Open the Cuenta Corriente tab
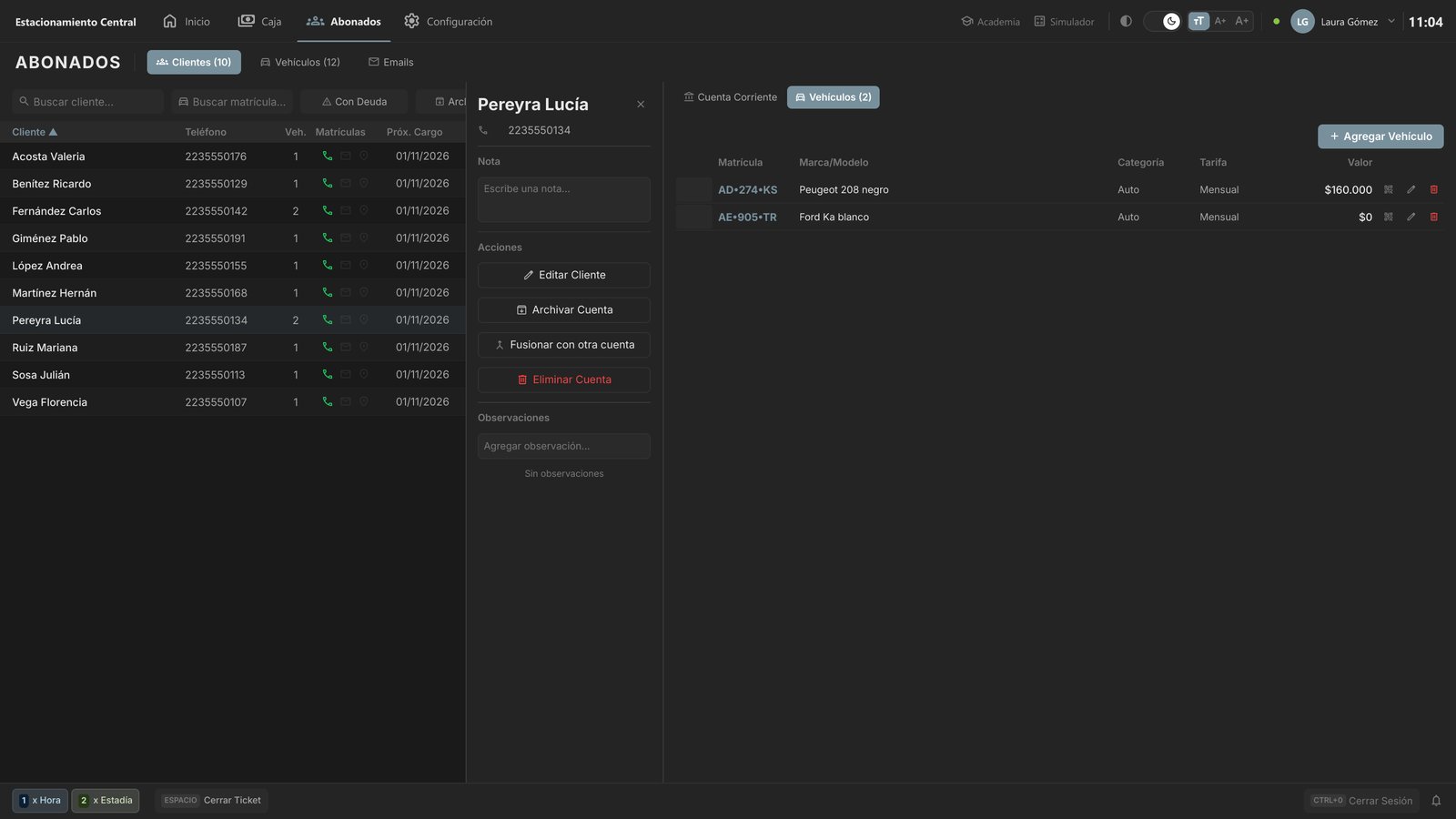The height and width of the screenshot is (819, 1456). point(731,97)
